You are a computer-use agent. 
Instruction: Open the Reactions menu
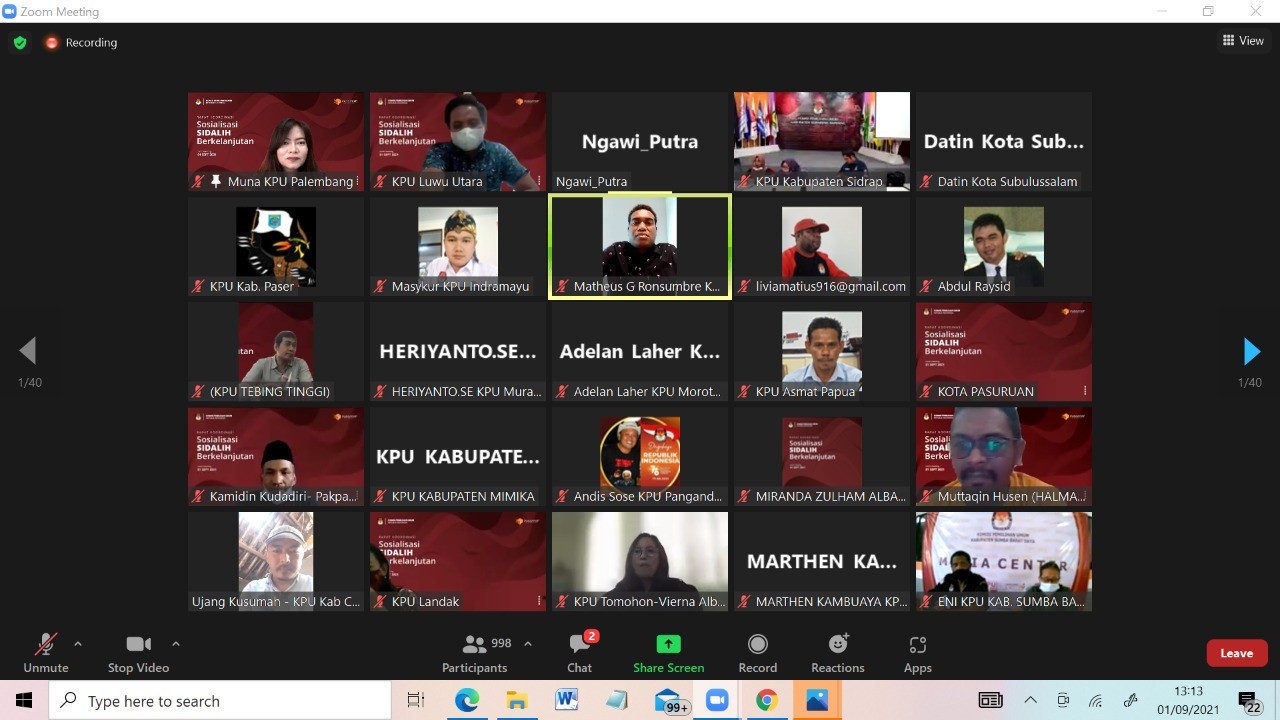[838, 654]
